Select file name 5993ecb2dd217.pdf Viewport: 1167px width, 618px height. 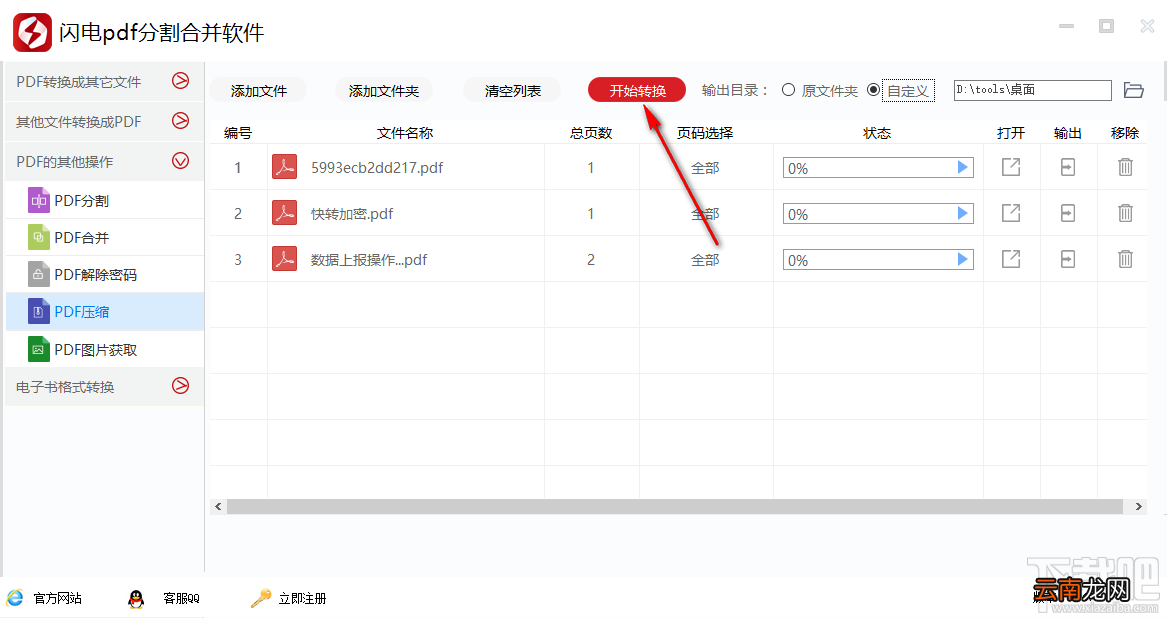tap(377, 168)
